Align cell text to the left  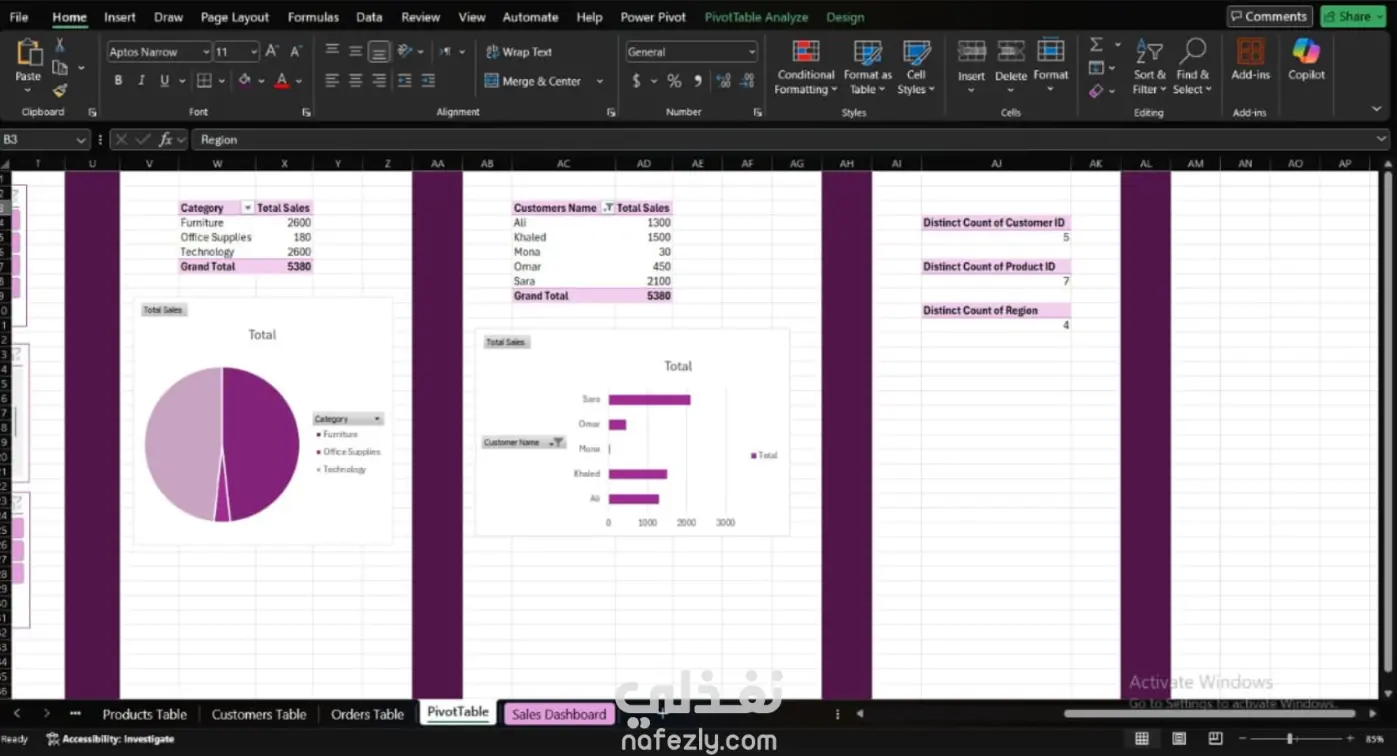(x=332, y=81)
